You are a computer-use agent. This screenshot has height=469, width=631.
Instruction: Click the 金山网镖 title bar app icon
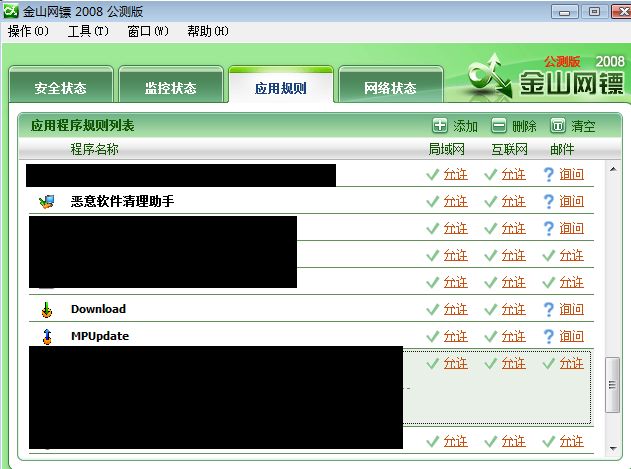(11, 11)
